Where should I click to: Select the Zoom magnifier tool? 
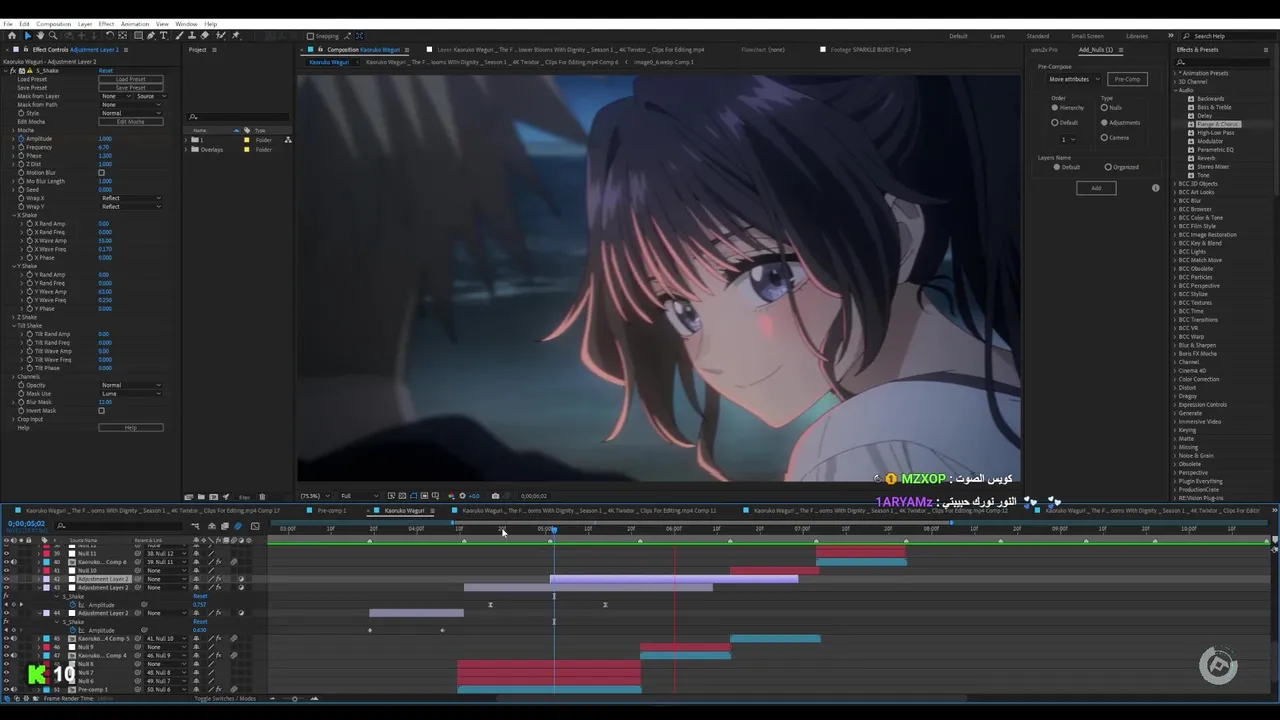[x=53, y=36]
